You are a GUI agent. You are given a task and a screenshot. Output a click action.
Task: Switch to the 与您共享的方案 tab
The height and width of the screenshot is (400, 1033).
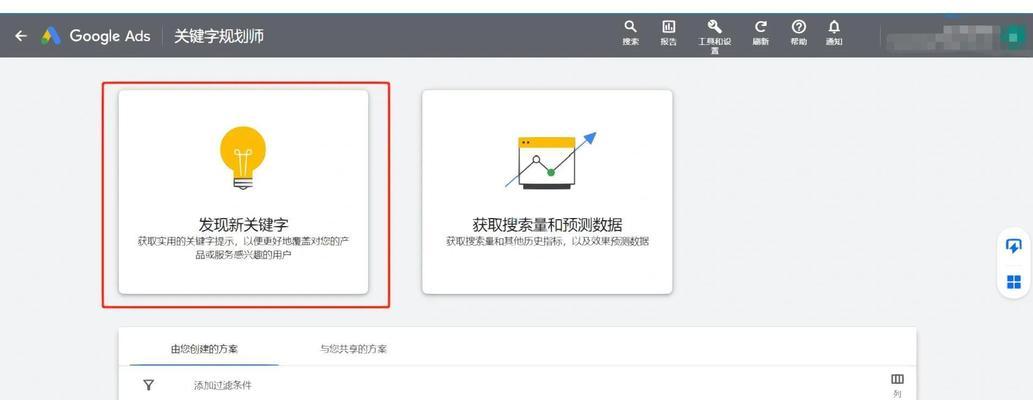(x=353, y=349)
